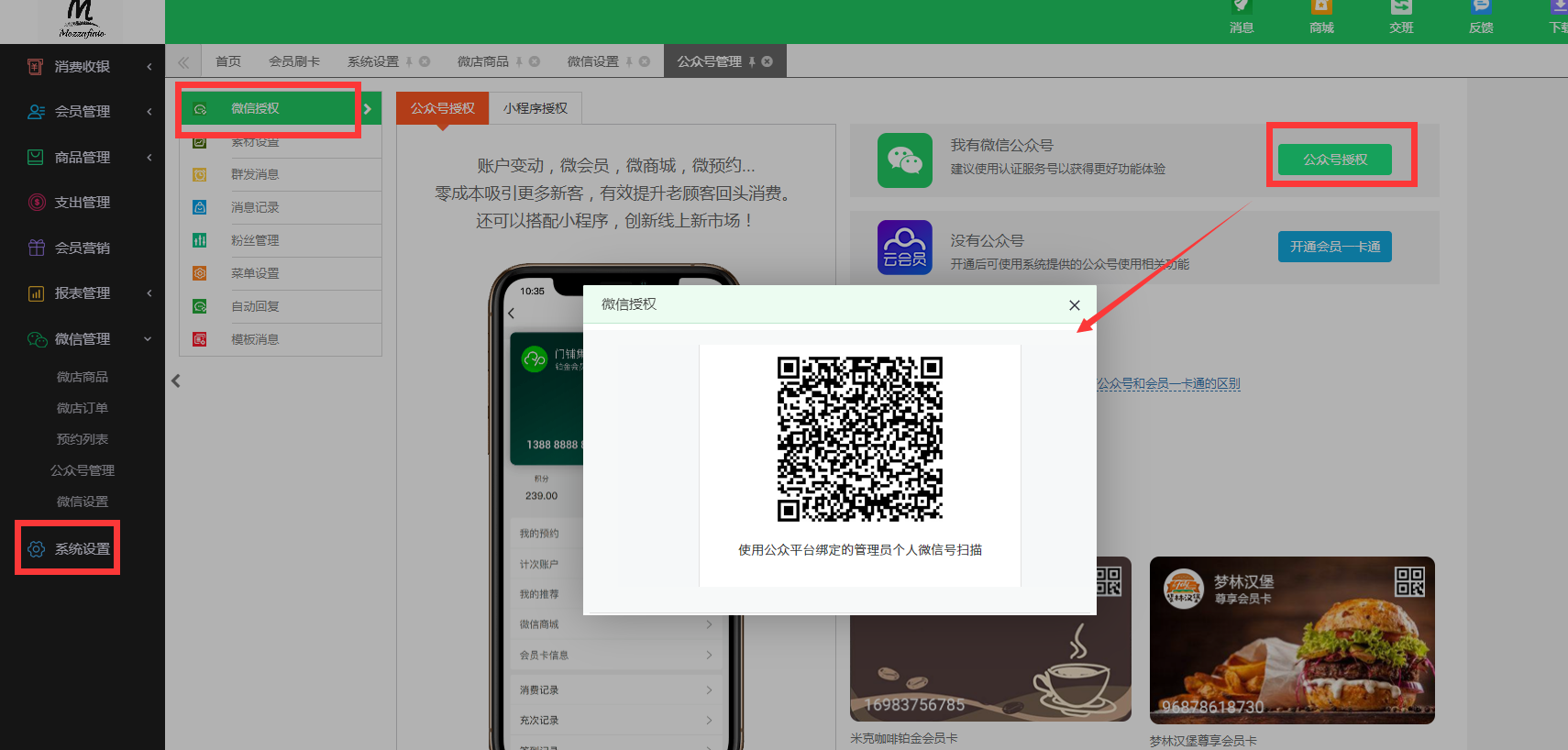This screenshot has width=1568, height=750.
Task: Click the 菜单设置 icon in submenu
Action: (x=199, y=273)
